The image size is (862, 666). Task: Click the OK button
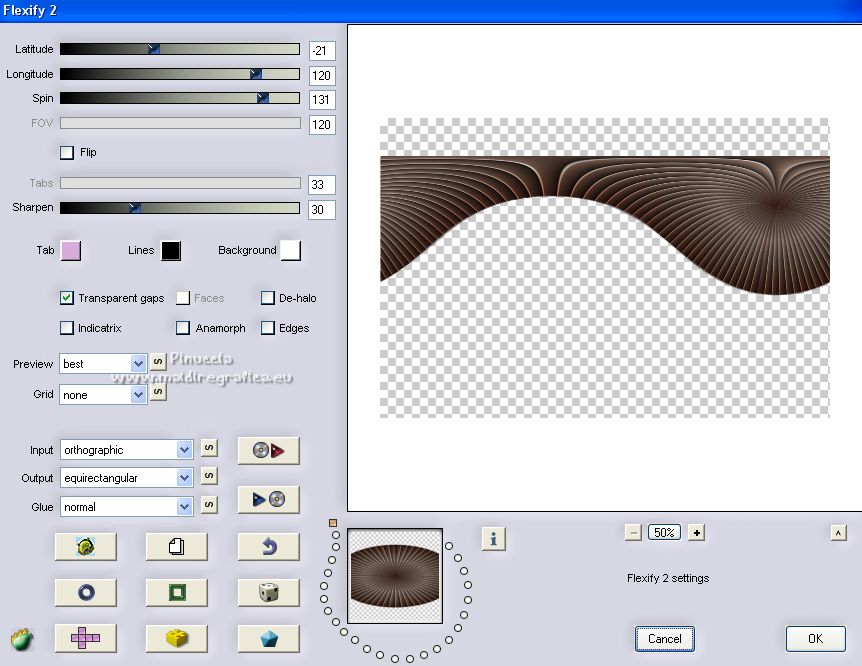coord(815,639)
